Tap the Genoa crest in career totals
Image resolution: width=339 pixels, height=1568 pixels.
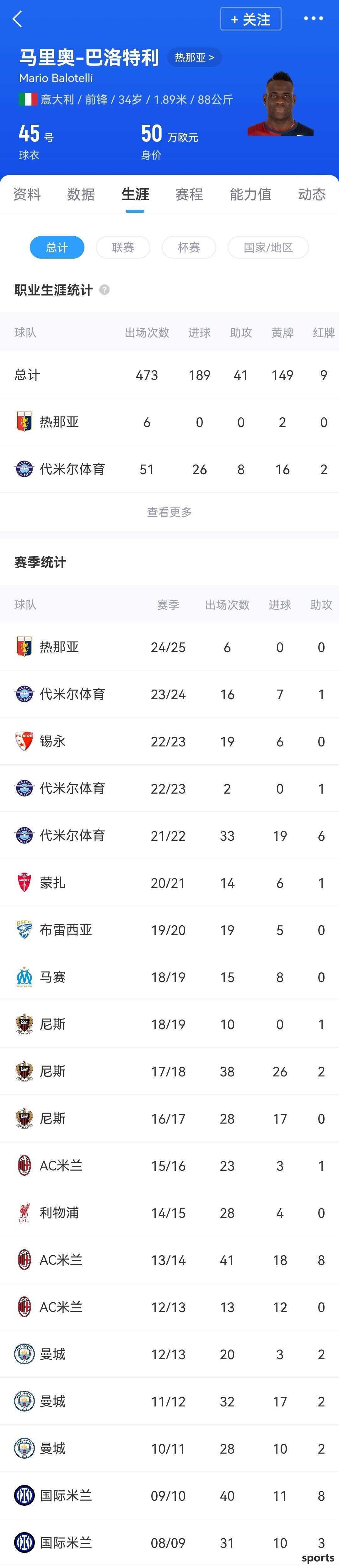24,422
